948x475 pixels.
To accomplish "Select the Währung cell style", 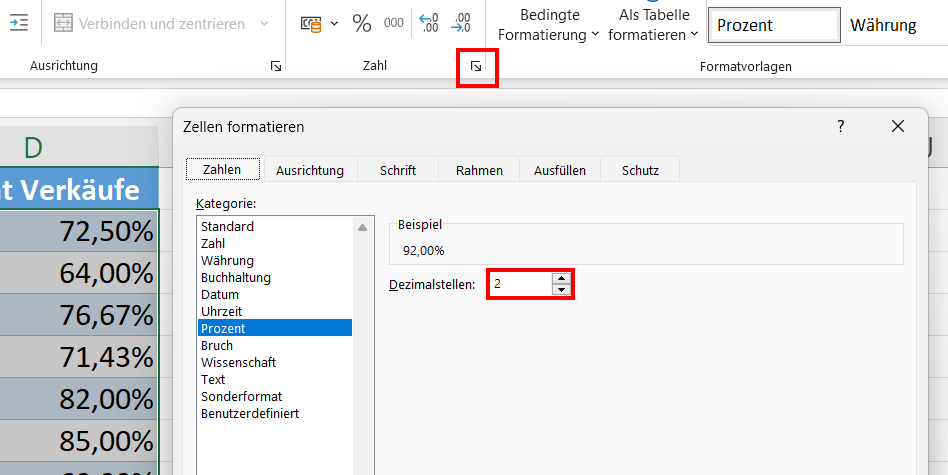I will coord(883,25).
